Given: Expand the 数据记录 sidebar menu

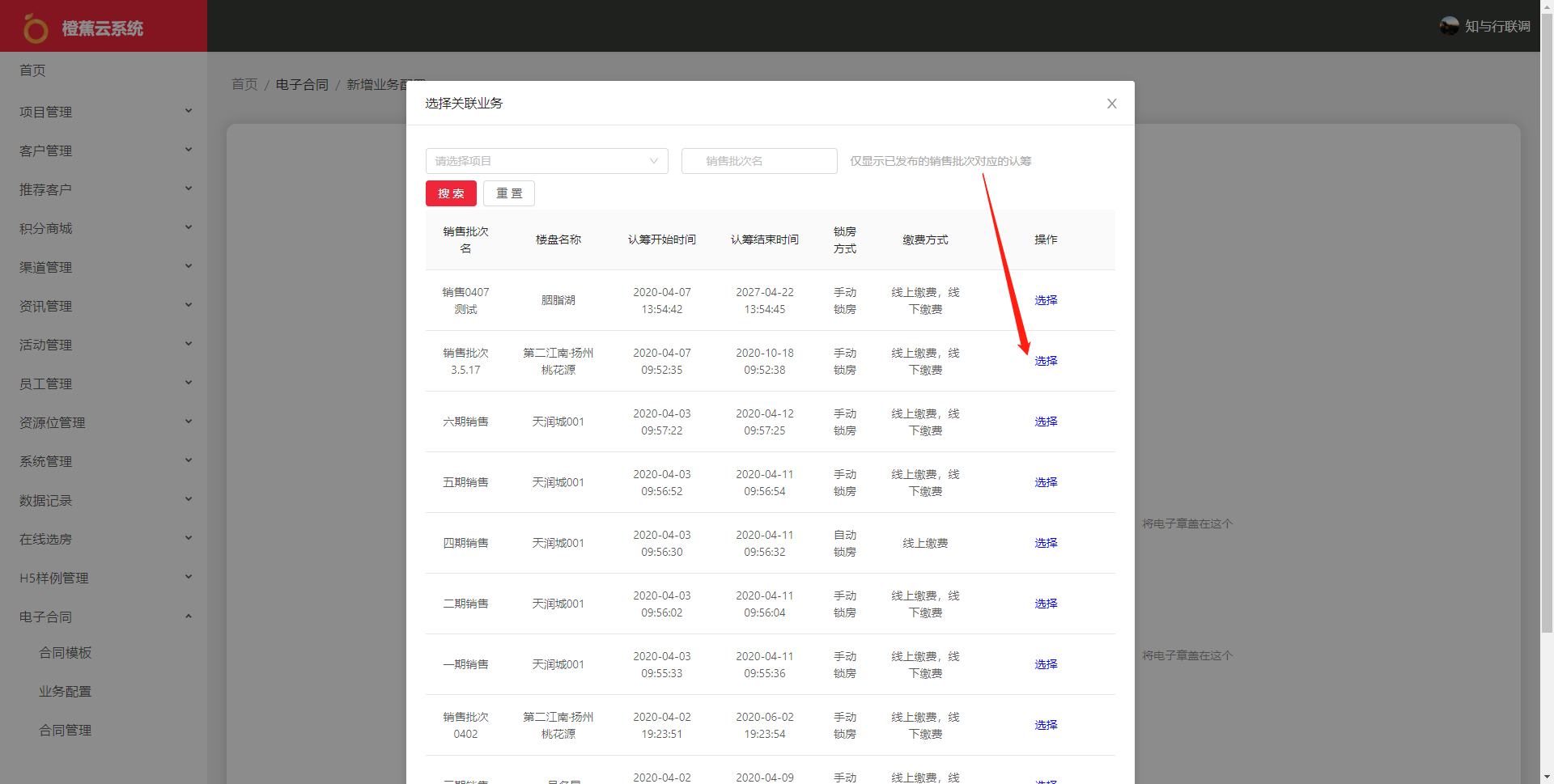Looking at the screenshot, I should (104, 500).
